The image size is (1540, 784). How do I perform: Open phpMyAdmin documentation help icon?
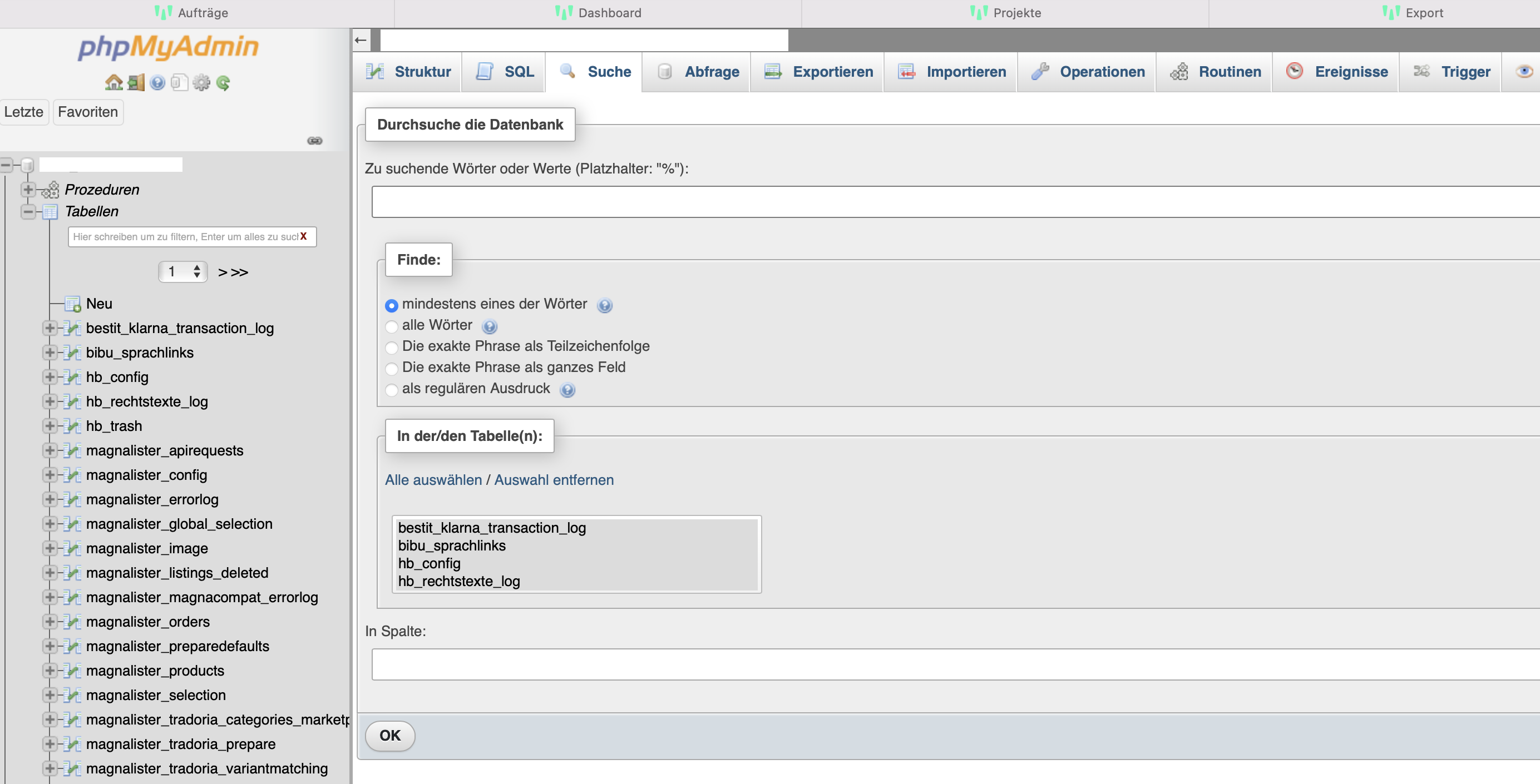point(157,82)
